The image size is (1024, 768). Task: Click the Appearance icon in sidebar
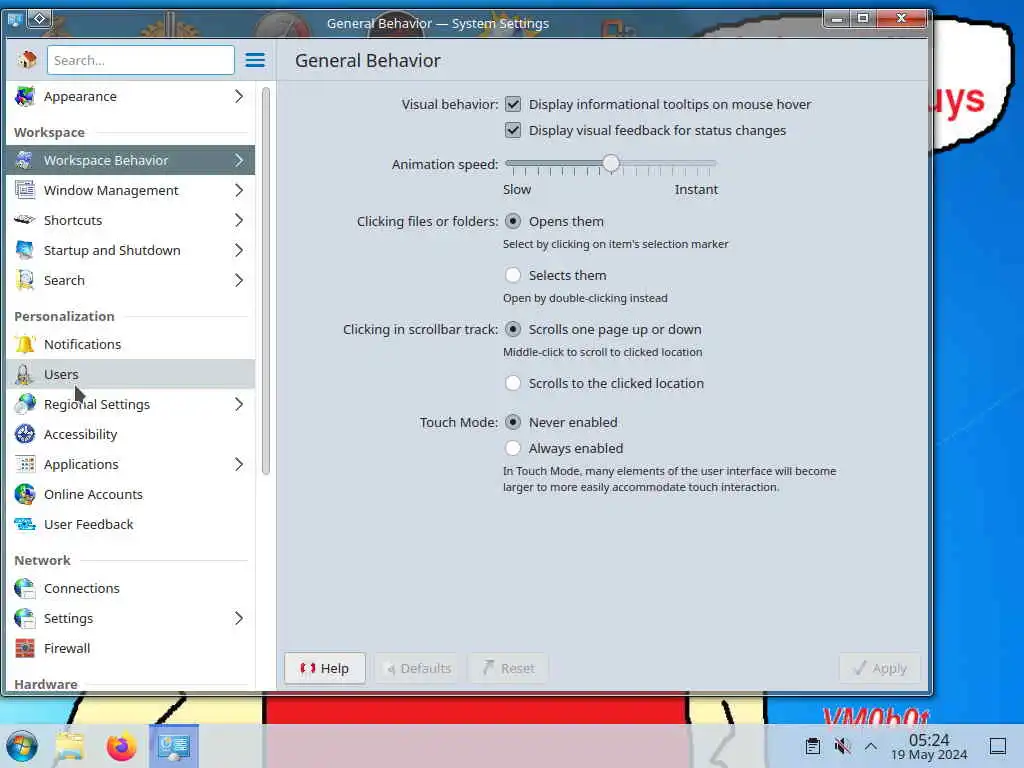tap(25, 96)
